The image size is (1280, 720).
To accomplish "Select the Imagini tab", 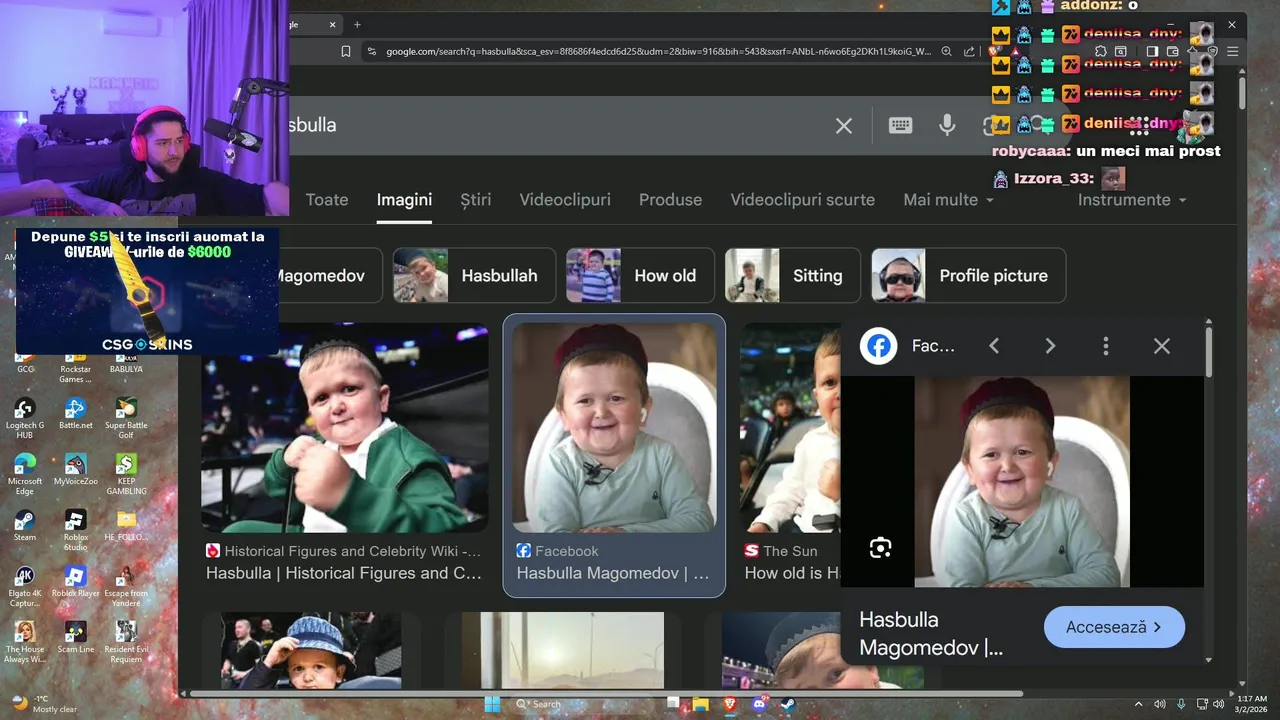I will point(404,200).
